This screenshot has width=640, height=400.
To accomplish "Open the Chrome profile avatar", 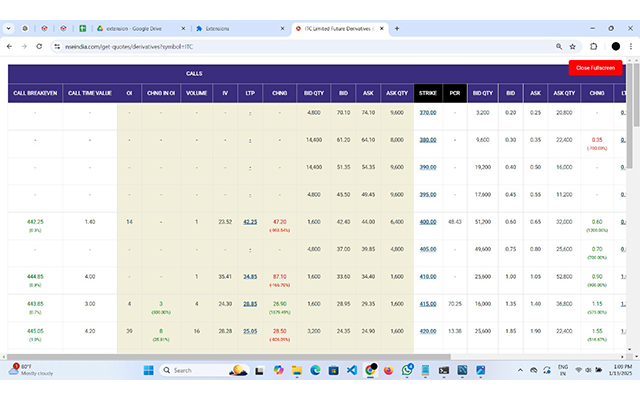I will point(616,47).
